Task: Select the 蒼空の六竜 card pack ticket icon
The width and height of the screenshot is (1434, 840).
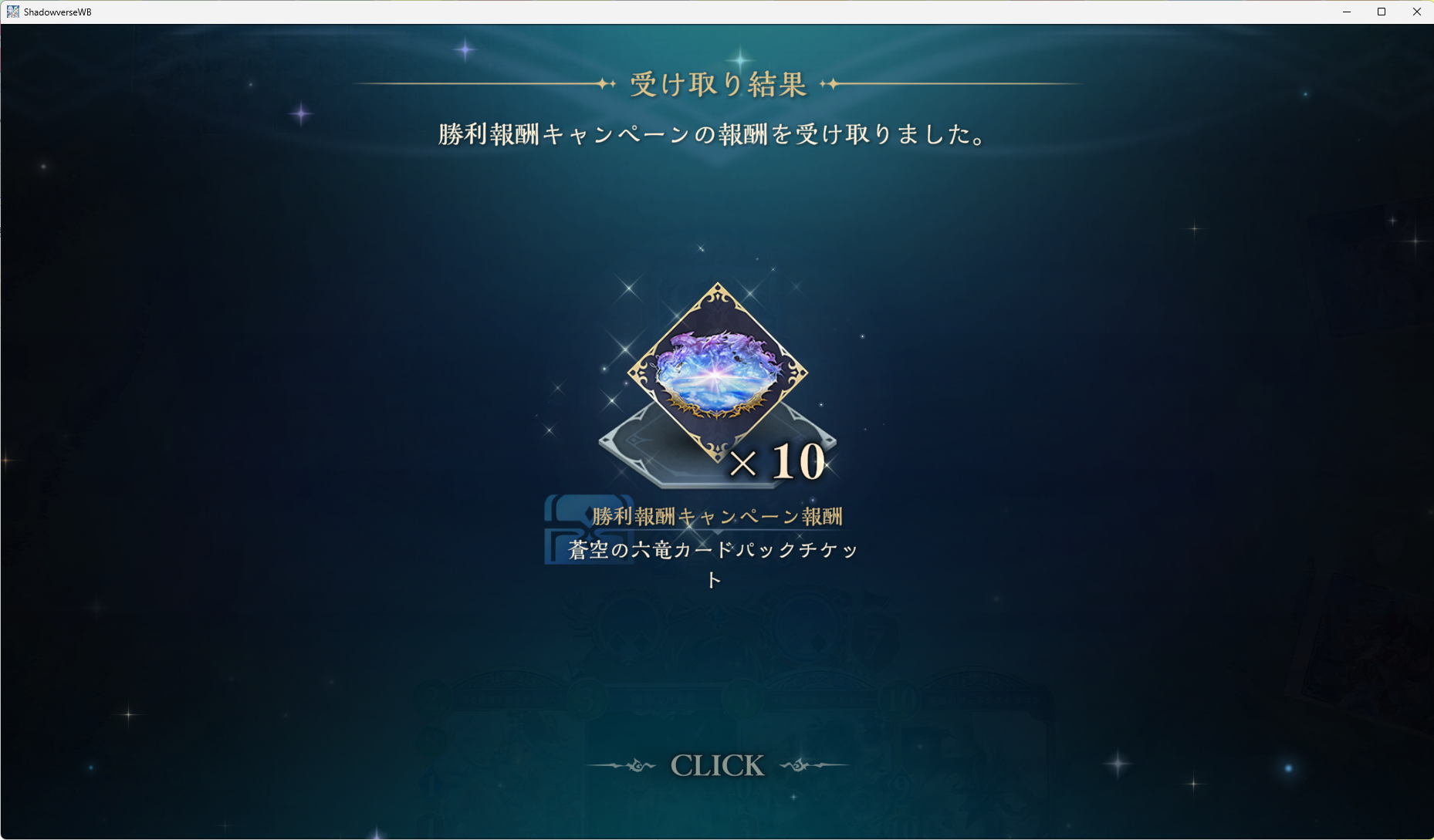Action: point(718,373)
